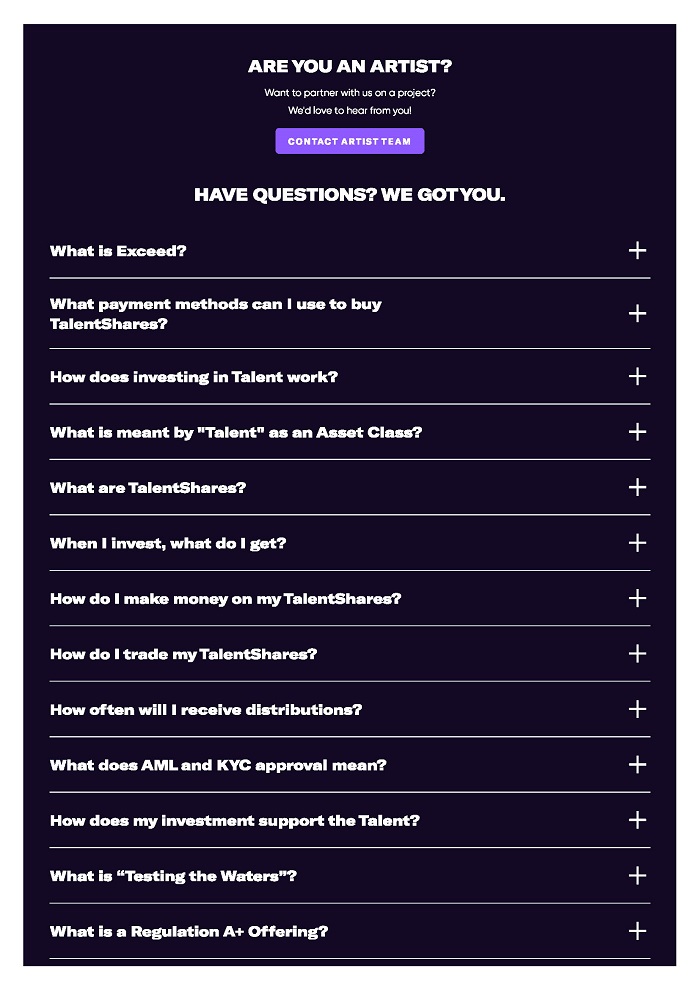Open plus icon for "How does investing in Talent work?"
This screenshot has height=989, width=700.
tap(637, 376)
